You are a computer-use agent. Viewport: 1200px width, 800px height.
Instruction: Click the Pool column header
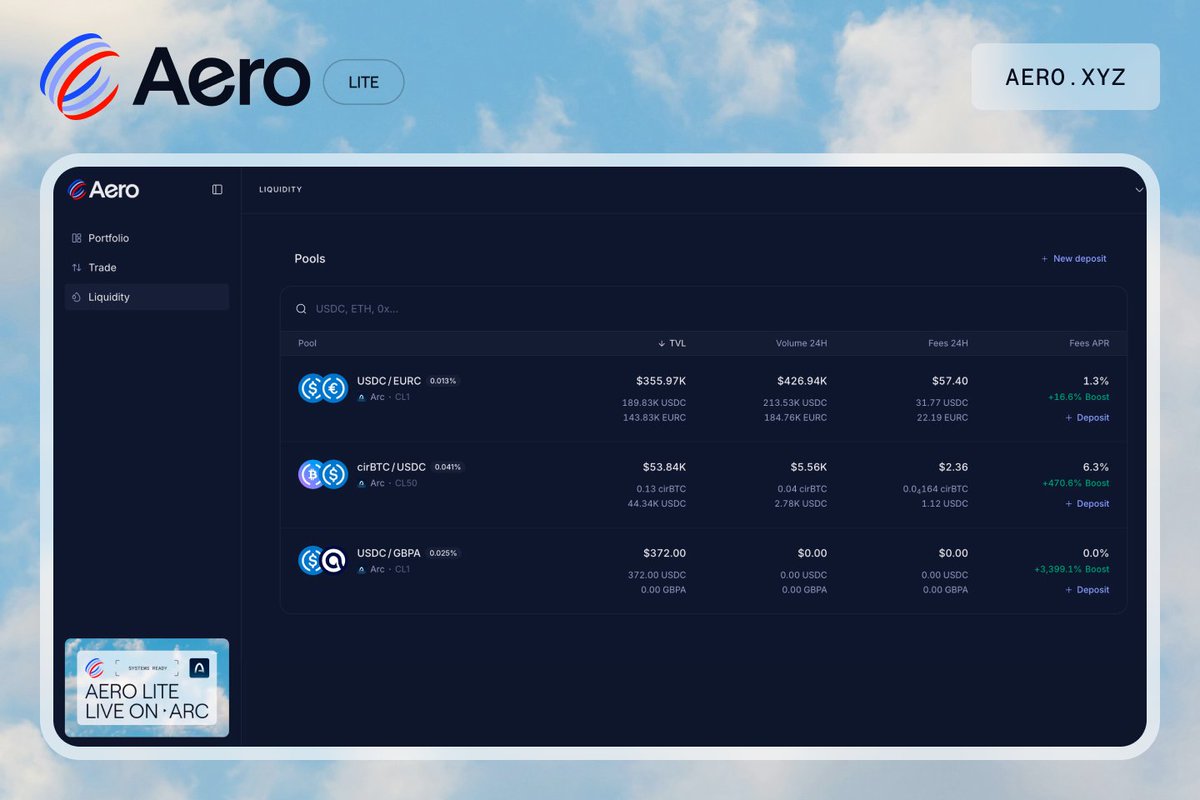tap(307, 343)
